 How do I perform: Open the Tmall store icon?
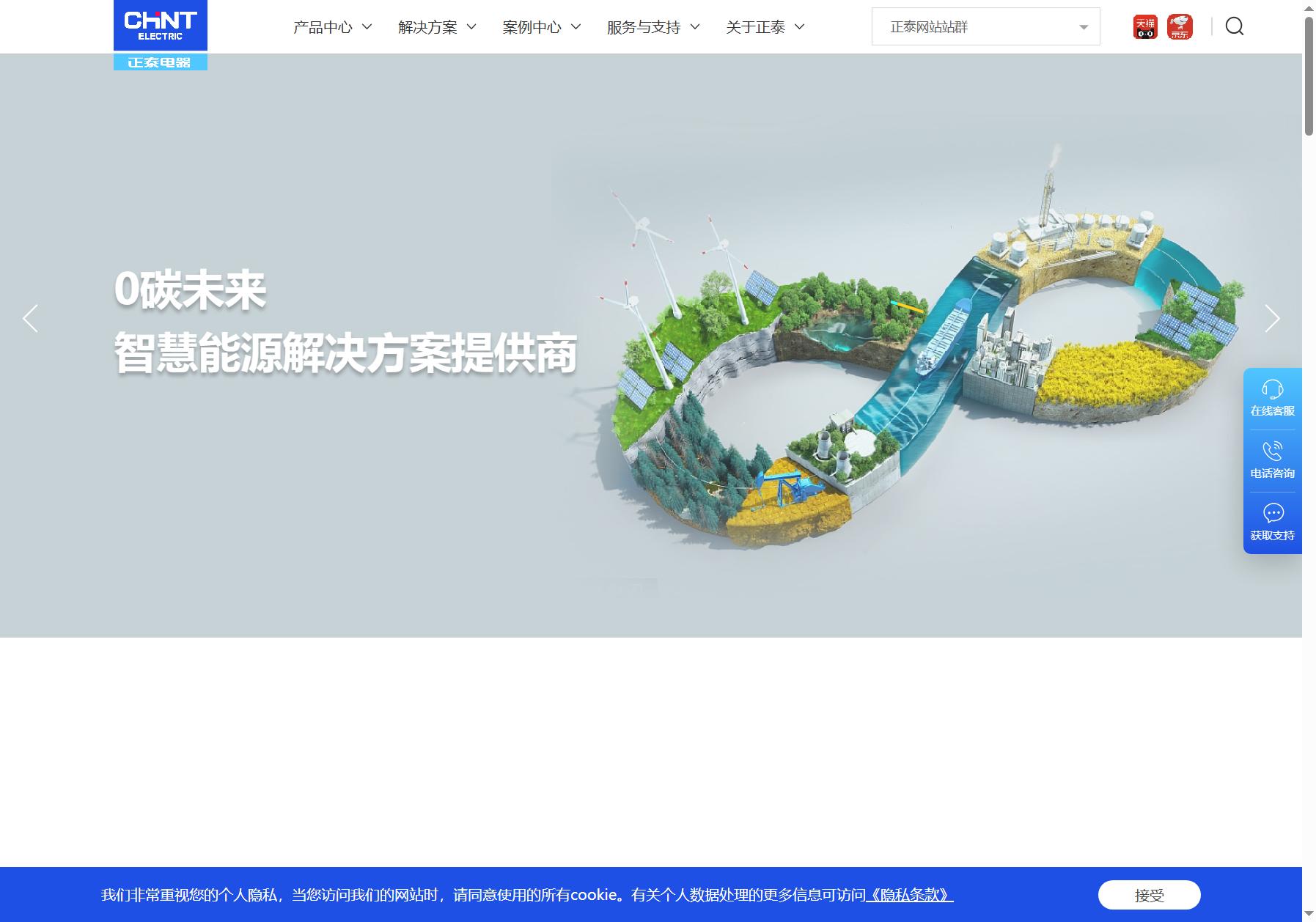[1145, 27]
